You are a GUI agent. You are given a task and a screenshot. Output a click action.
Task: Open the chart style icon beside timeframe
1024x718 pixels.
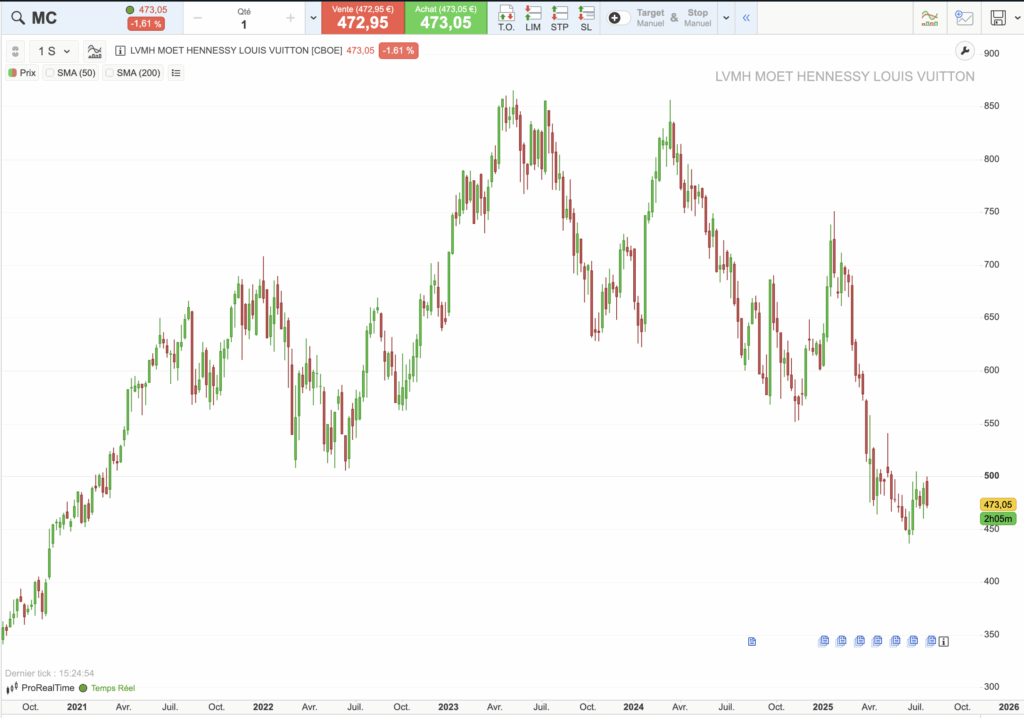coord(95,51)
